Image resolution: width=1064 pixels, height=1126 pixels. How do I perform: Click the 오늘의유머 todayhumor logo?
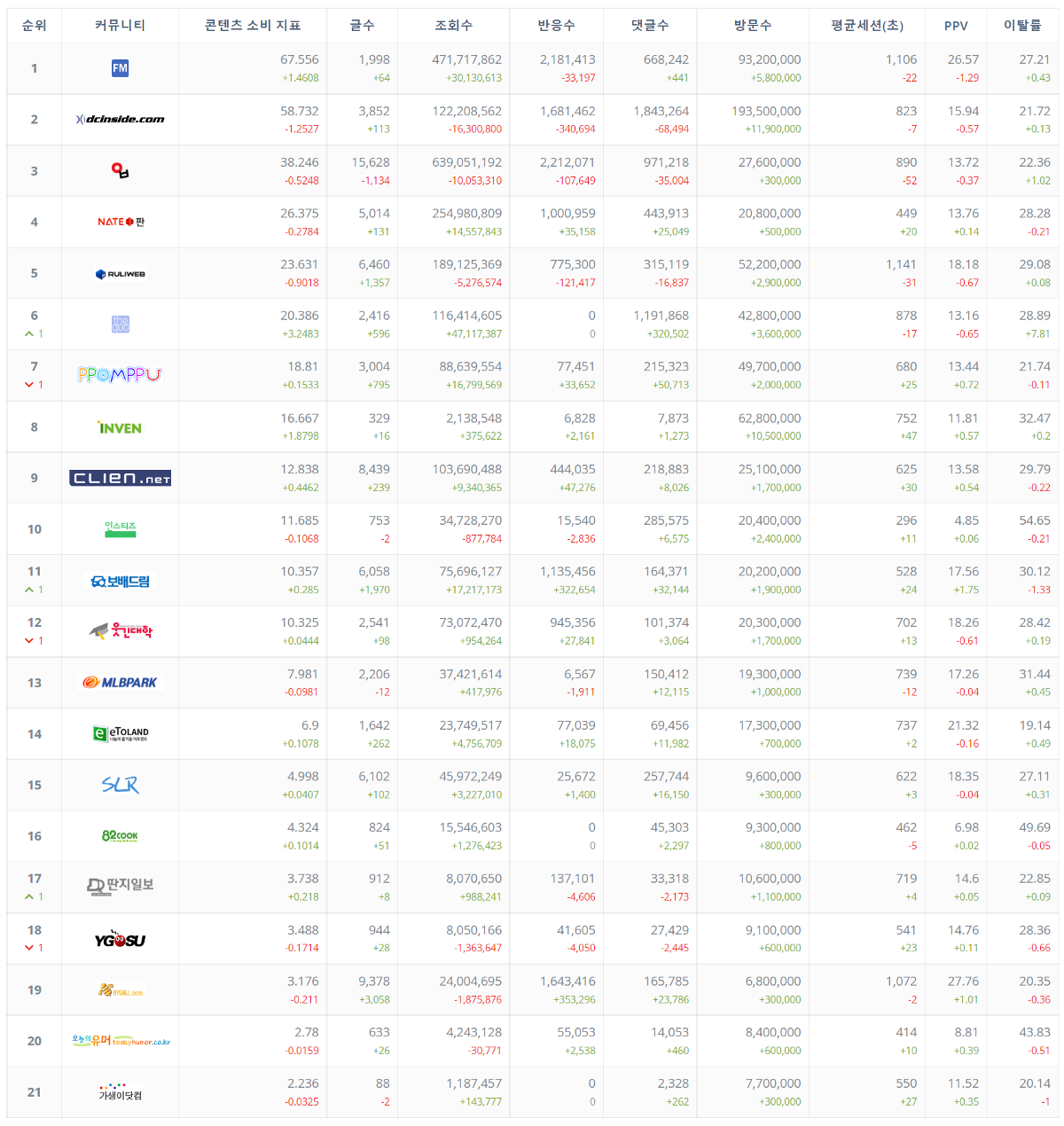coord(121,1041)
